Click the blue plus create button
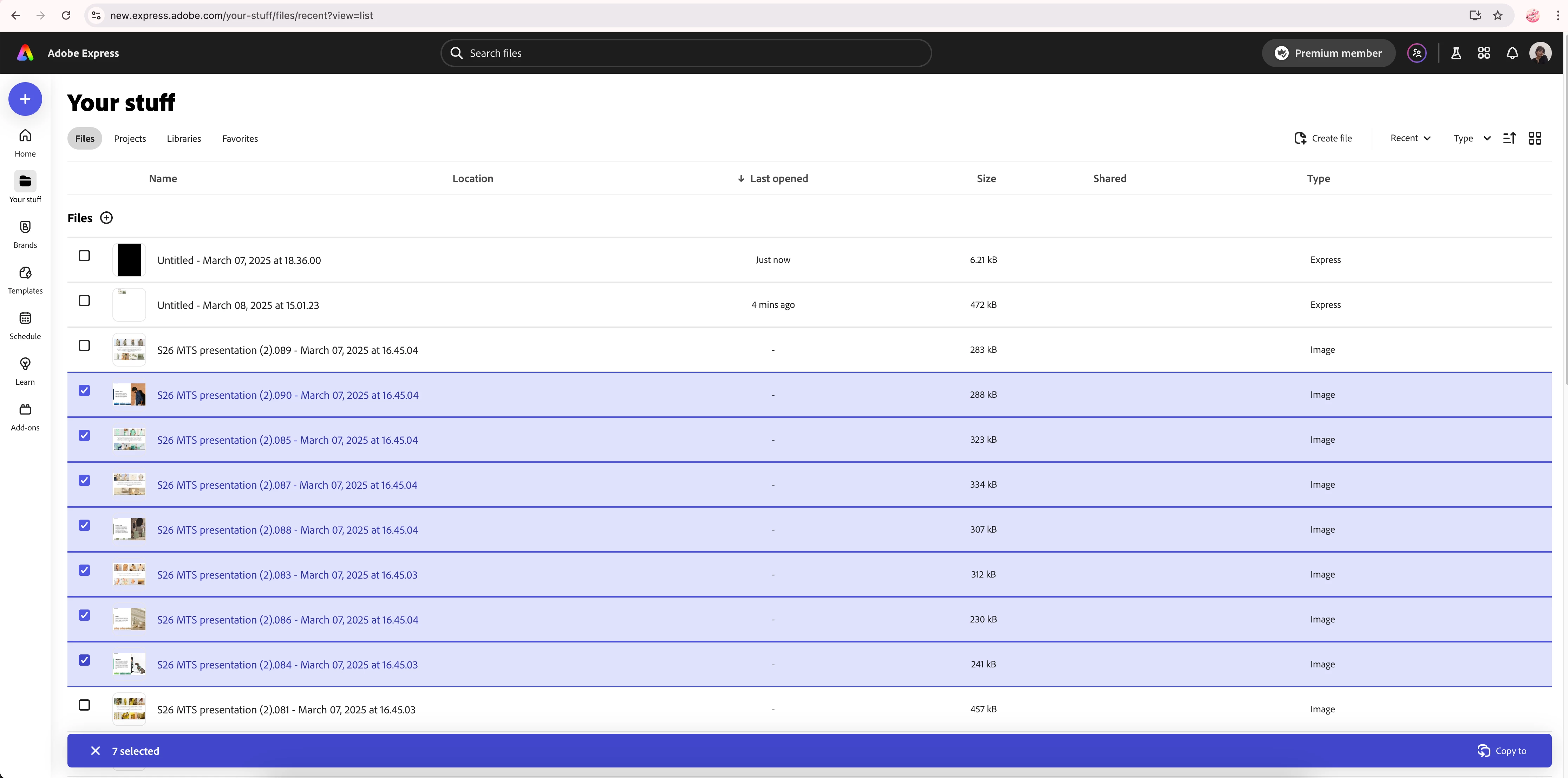This screenshot has width=1568, height=778. point(25,99)
